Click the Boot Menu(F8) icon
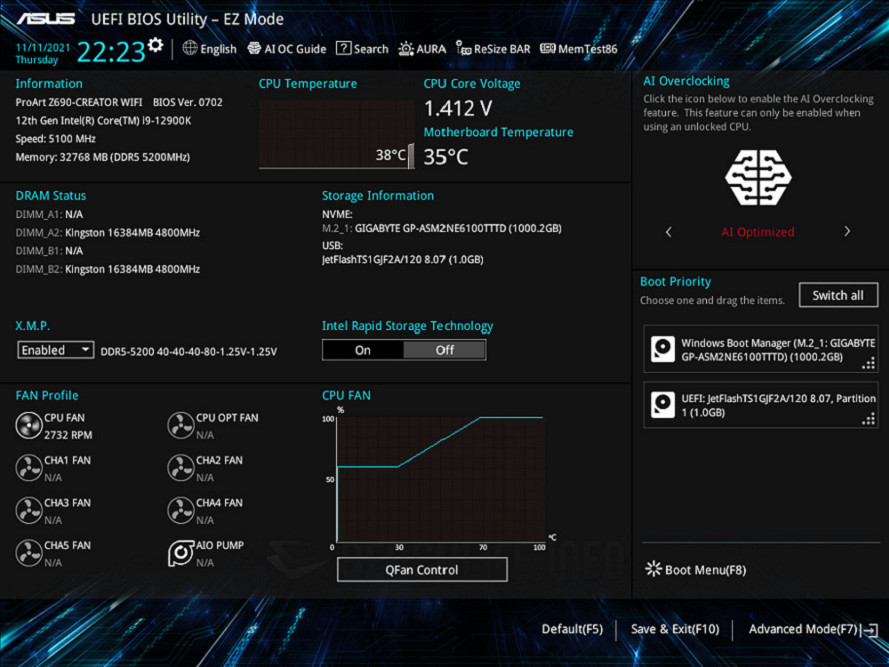889x667 pixels. (x=655, y=569)
